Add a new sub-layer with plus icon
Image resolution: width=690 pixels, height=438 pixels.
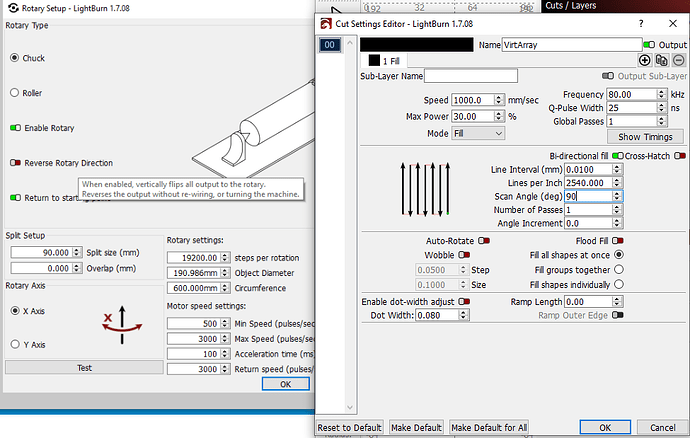tap(644, 60)
